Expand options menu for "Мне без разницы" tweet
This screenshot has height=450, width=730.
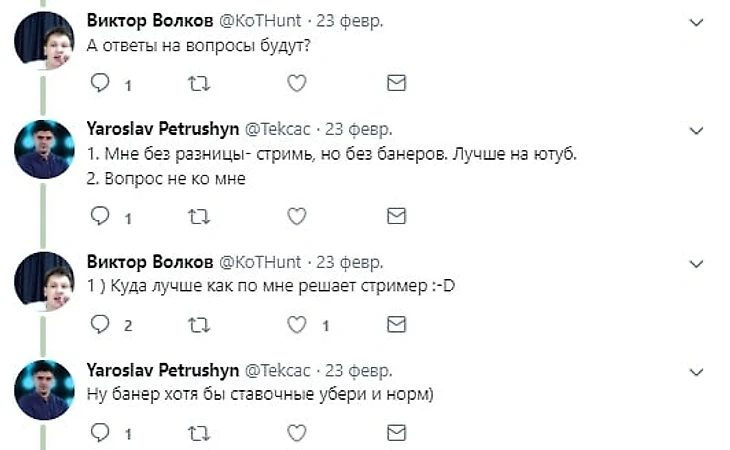point(697,130)
